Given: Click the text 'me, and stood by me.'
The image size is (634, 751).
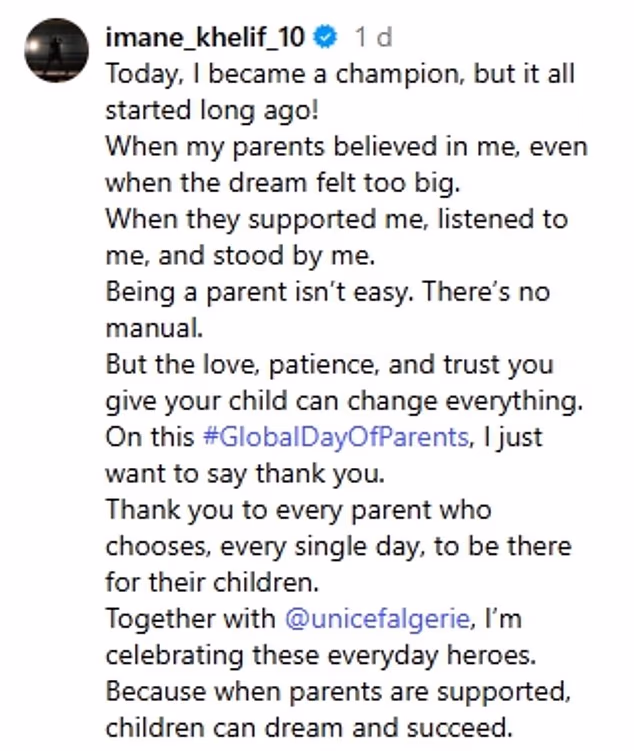Looking at the screenshot, I should [x=240, y=255].
